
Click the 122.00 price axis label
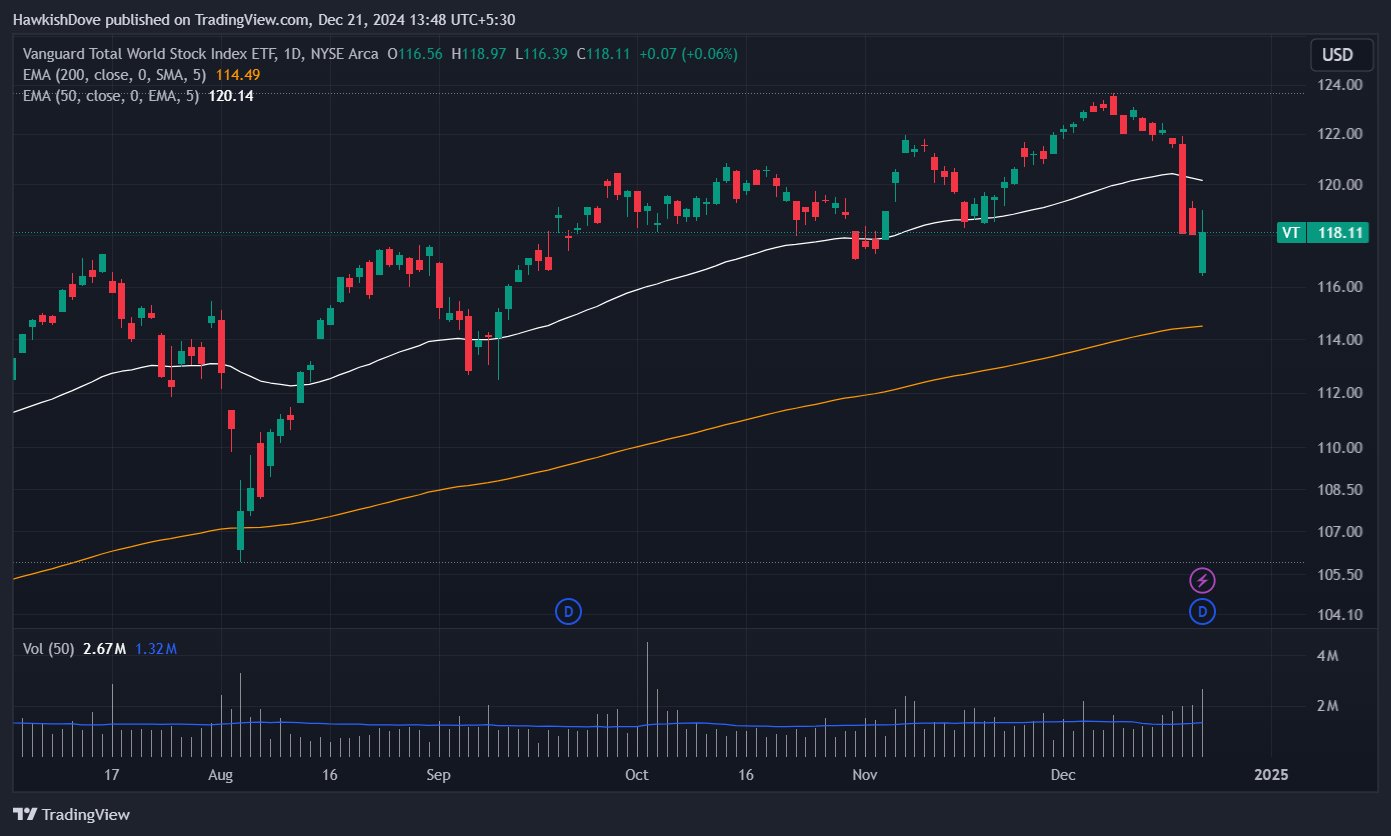1340,134
